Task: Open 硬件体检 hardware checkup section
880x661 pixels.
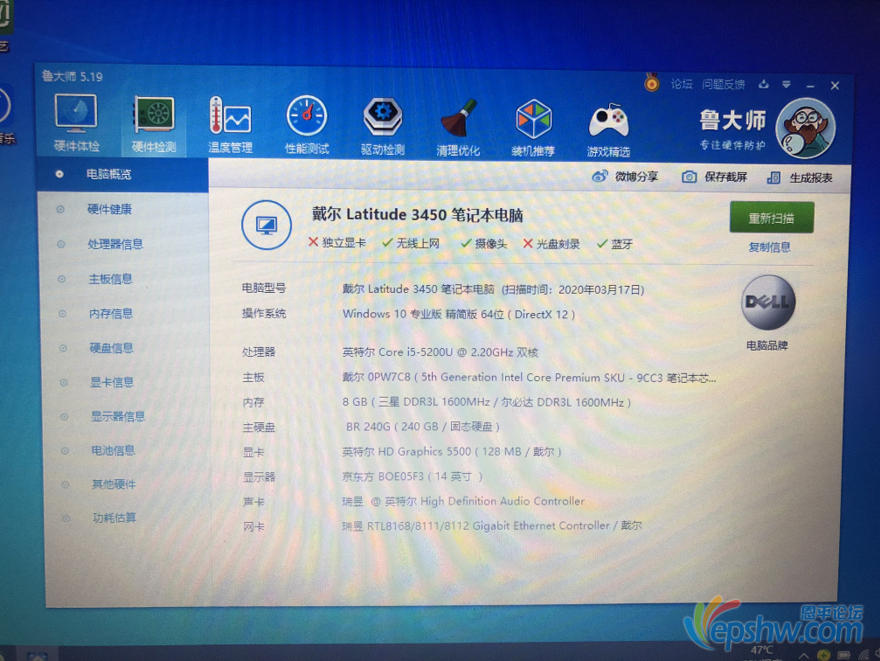Action: pos(76,123)
